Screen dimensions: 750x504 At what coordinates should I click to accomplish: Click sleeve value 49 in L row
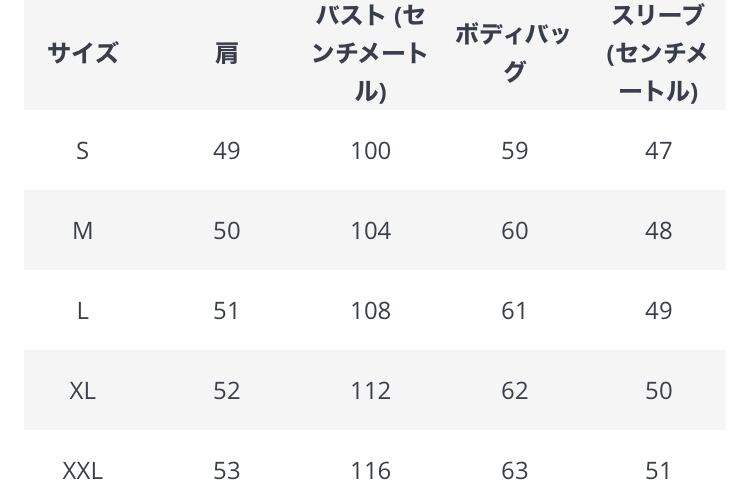[658, 310]
